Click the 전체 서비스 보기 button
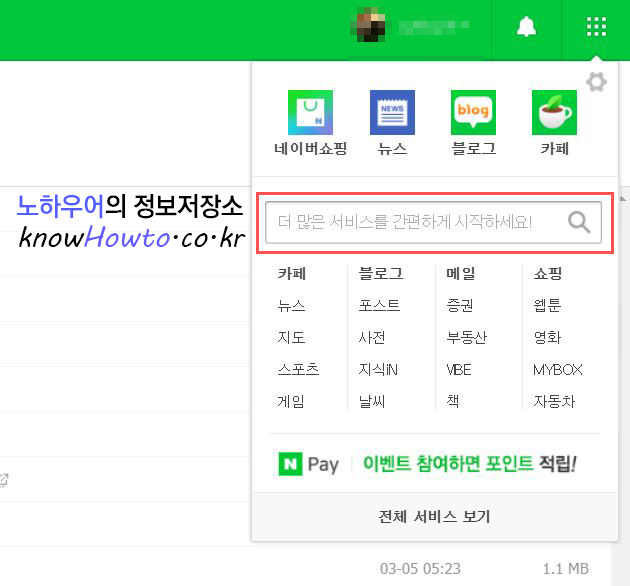 (x=435, y=516)
